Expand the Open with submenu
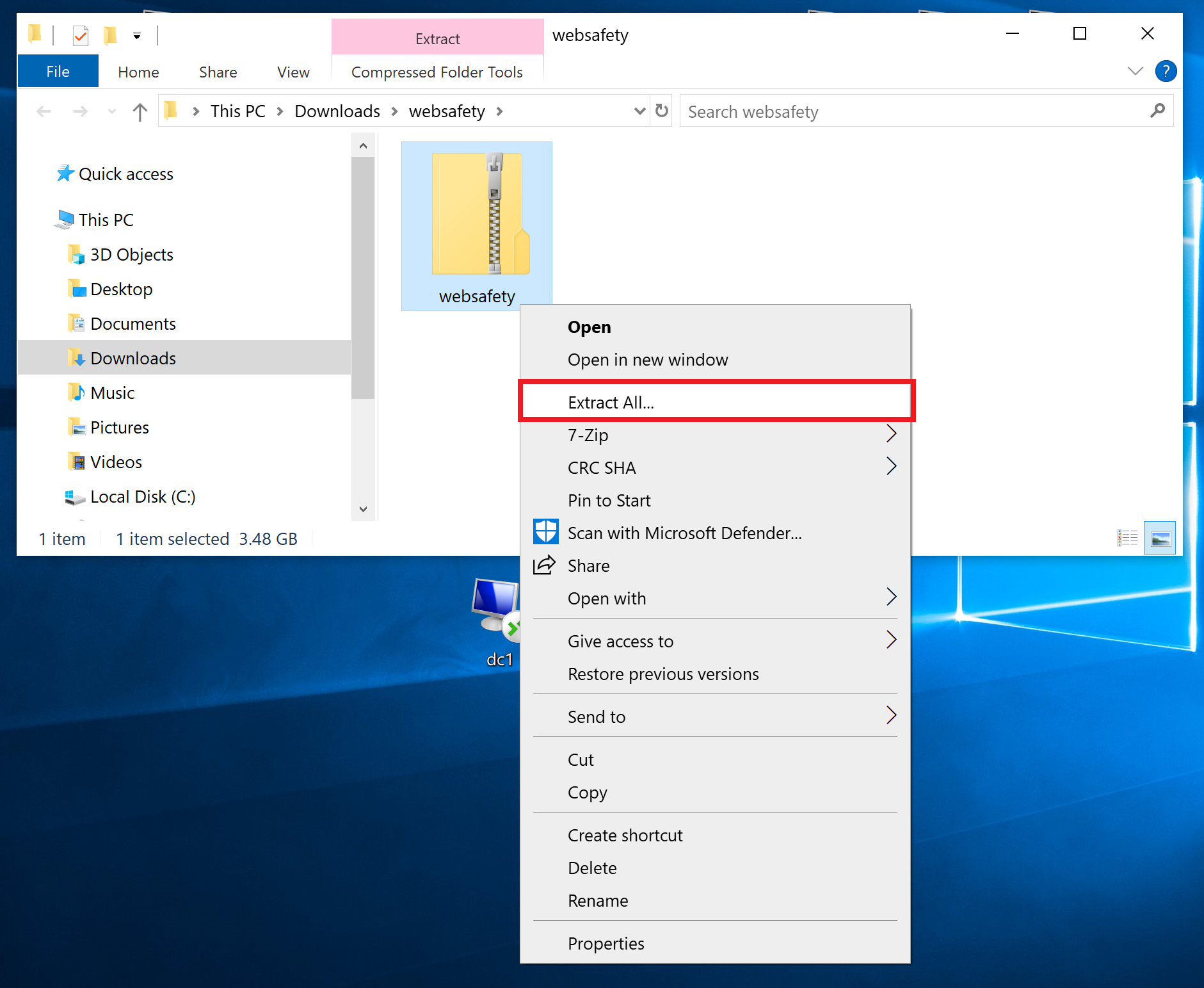The width and height of the screenshot is (1204, 988). pyautogui.click(x=715, y=599)
